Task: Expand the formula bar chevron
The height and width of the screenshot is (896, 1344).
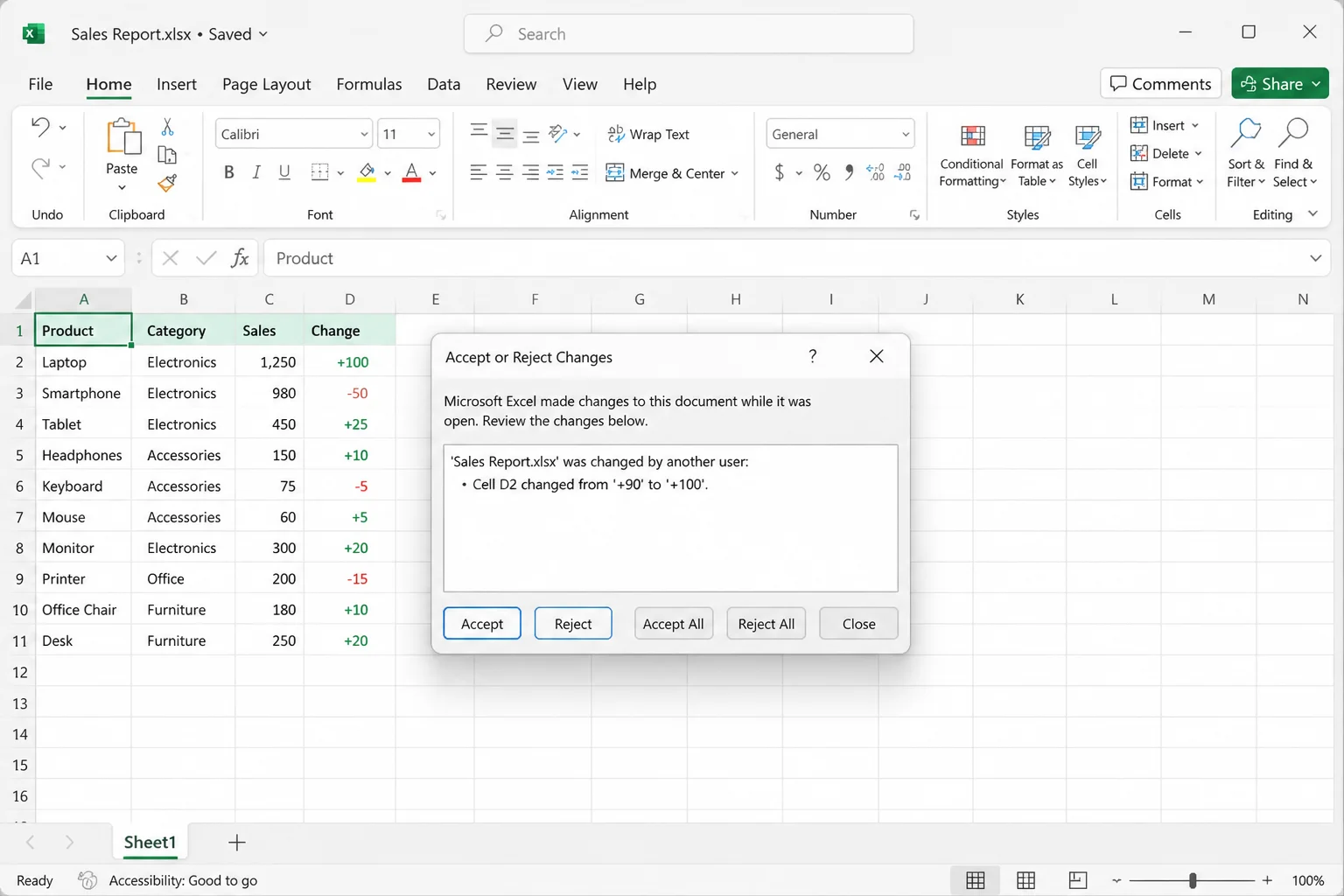Action: tap(1315, 258)
